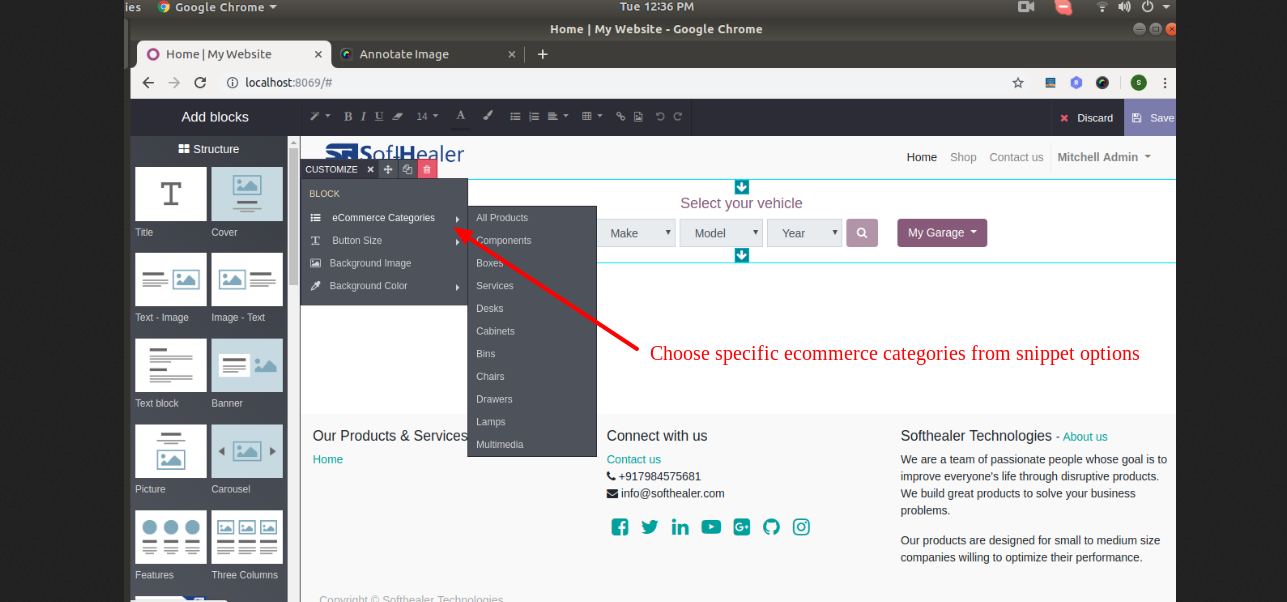Open the font size 14 dropdown
1287x602 pixels.
(x=427, y=116)
